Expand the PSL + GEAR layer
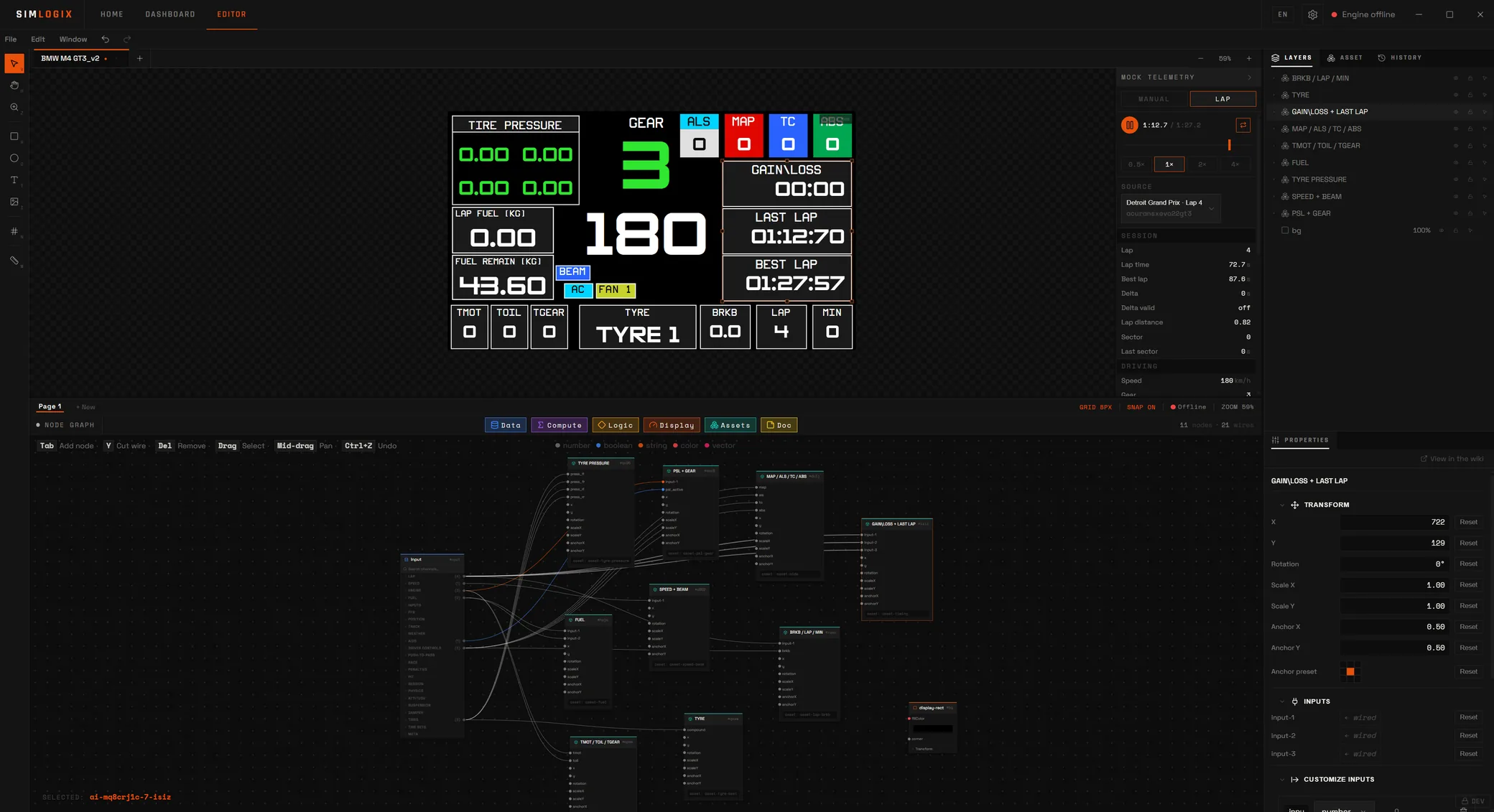1494x812 pixels. pyautogui.click(x=1275, y=213)
